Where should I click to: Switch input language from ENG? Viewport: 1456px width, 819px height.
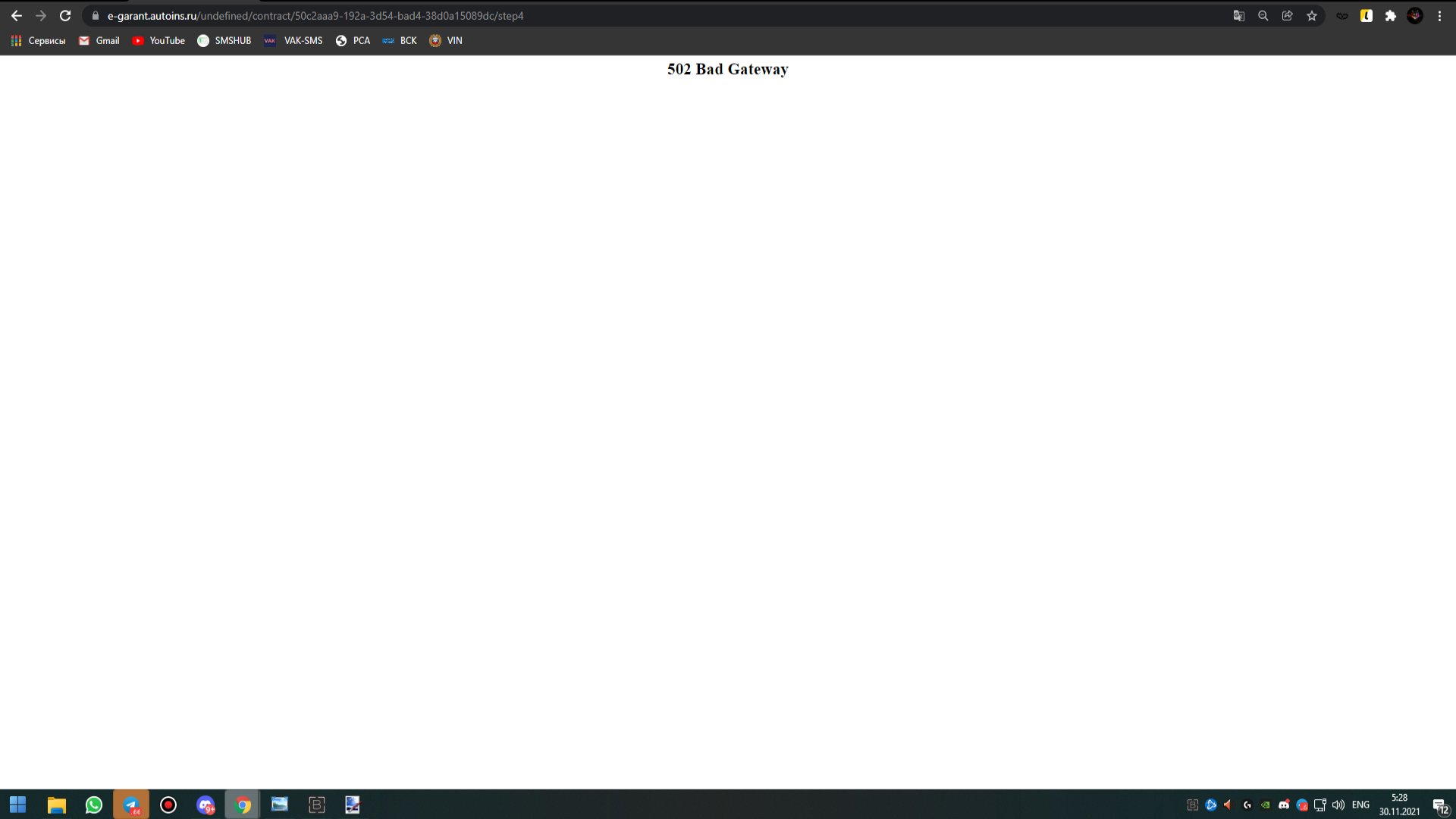pos(1360,805)
